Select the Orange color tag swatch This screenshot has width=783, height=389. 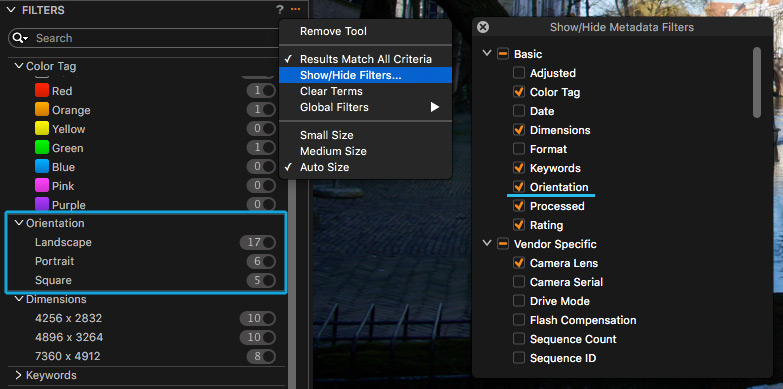point(42,110)
